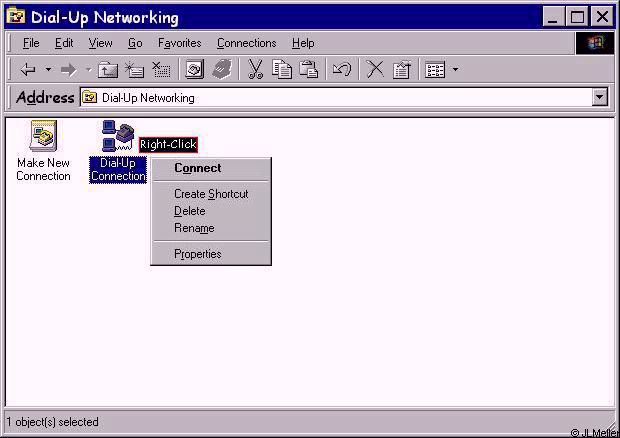
Task: Click the title bar folder icon
Action: (16, 17)
